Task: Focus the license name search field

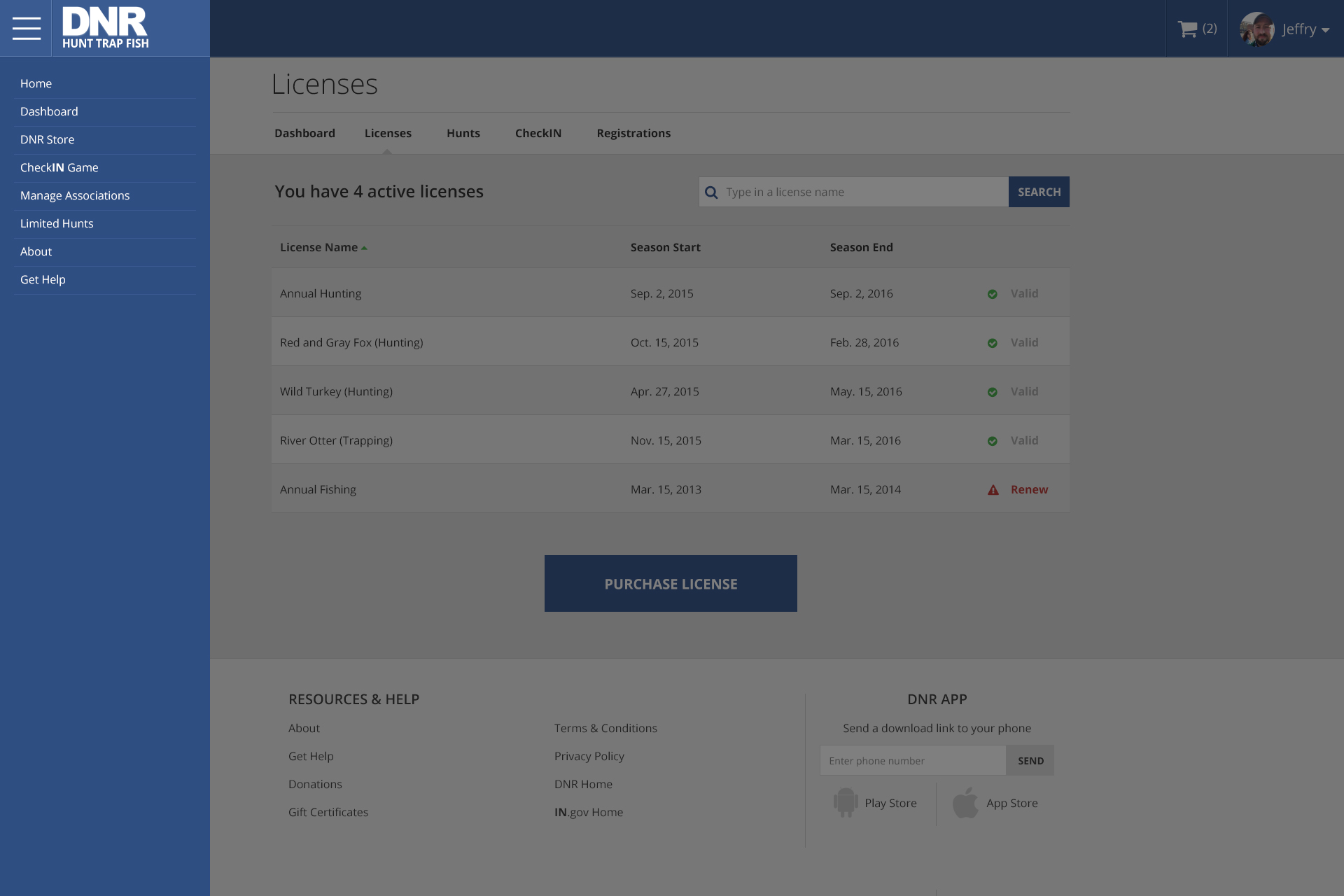Action: (x=853, y=192)
